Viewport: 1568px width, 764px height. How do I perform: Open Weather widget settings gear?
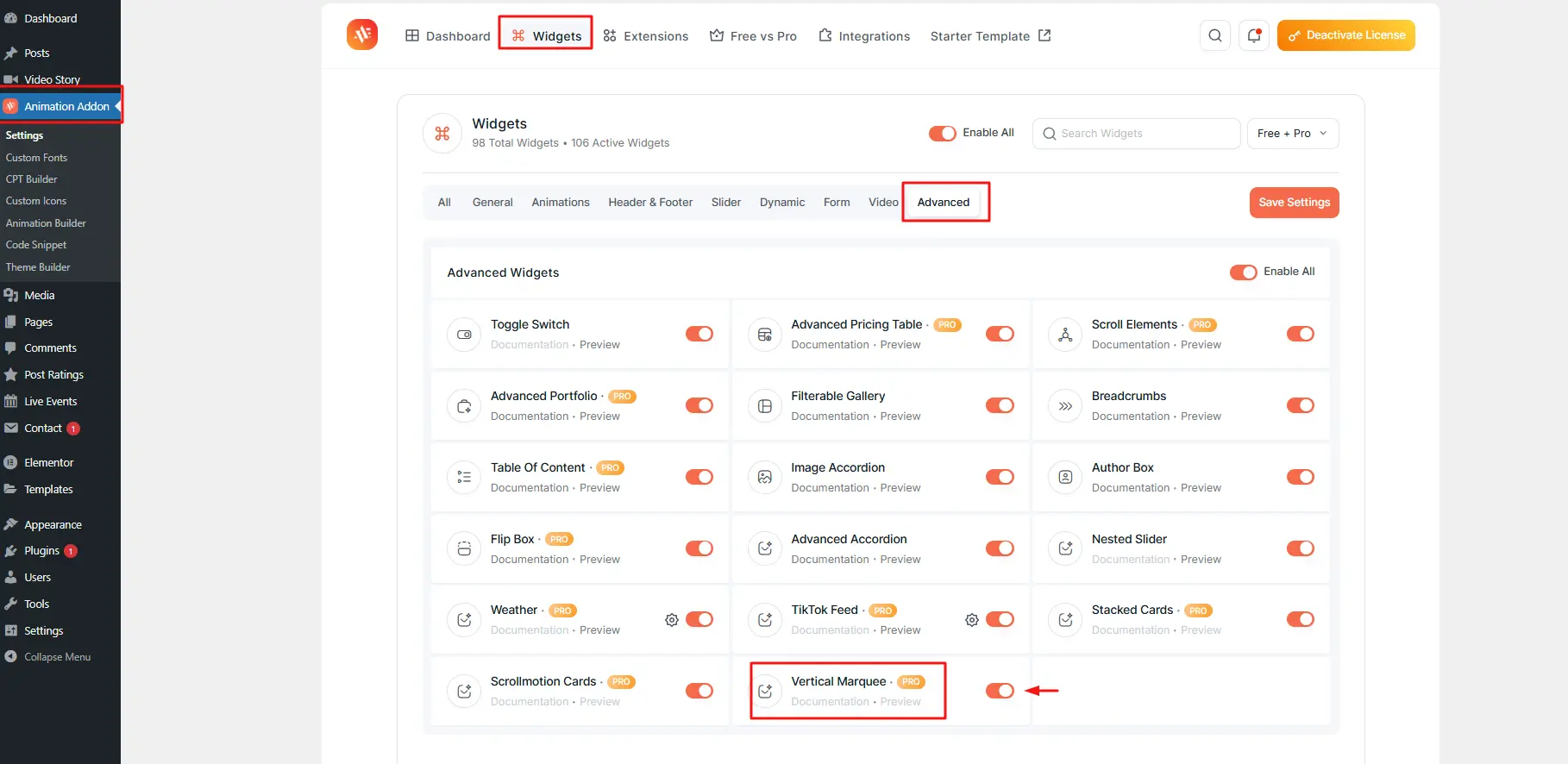click(672, 620)
